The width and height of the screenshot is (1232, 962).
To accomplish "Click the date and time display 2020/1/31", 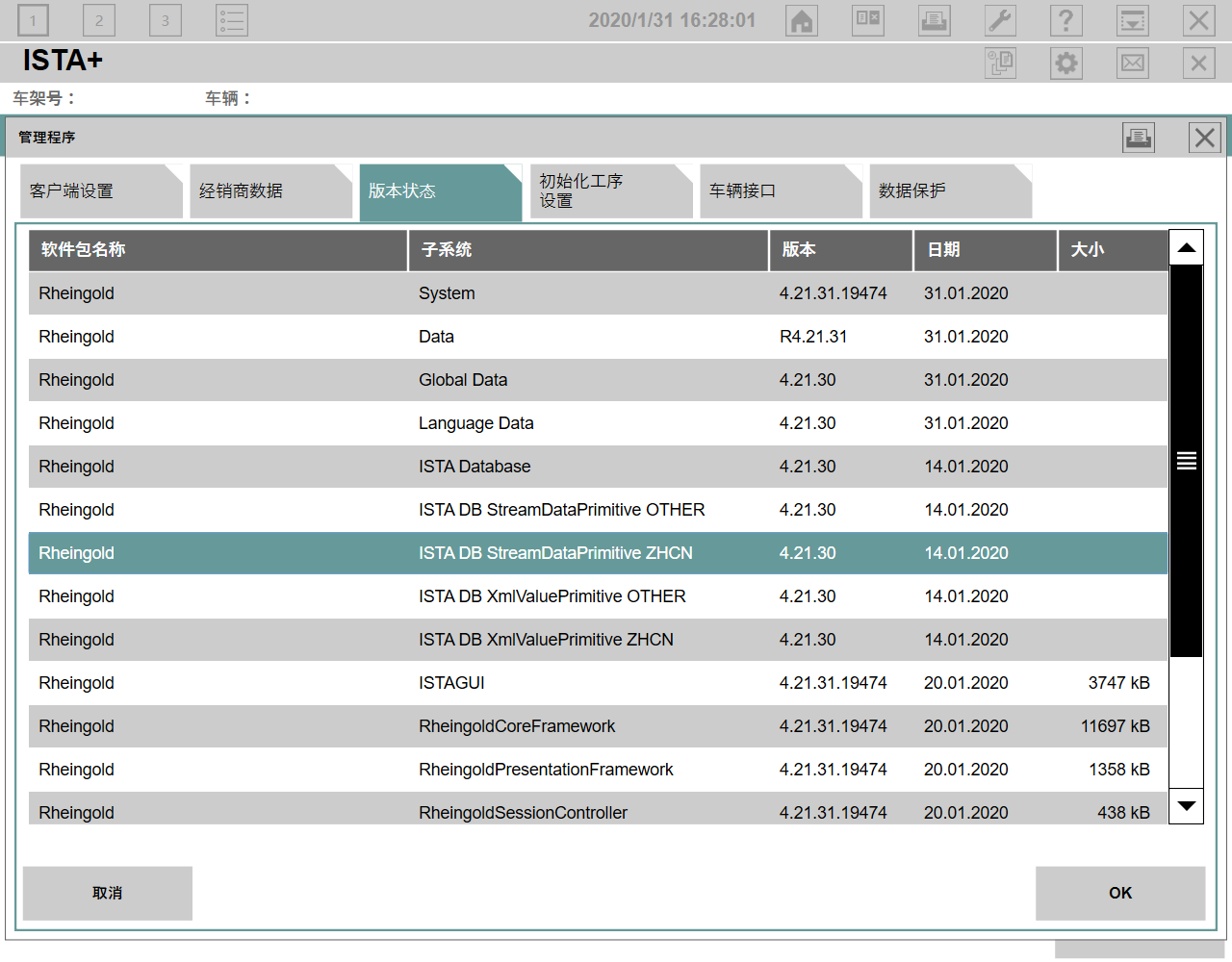I will click(672, 20).
